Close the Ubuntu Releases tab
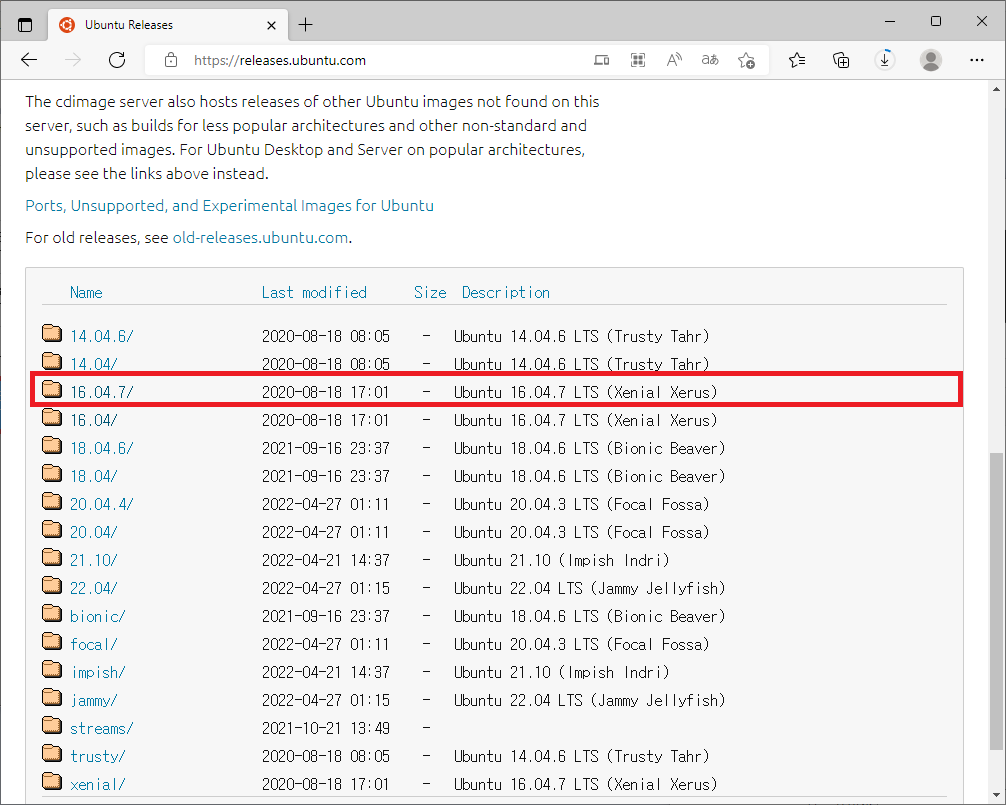 pyautogui.click(x=271, y=26)
